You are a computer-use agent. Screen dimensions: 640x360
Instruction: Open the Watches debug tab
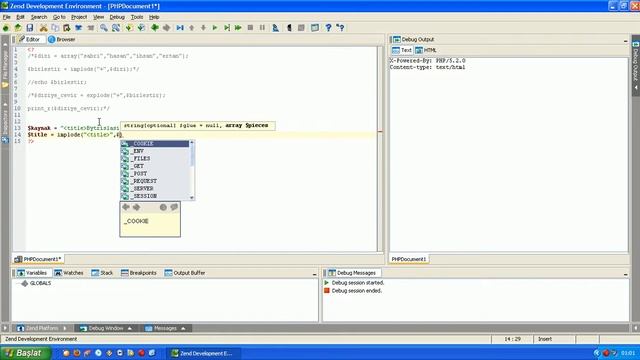pyautogui.click(x=69, y=273)
